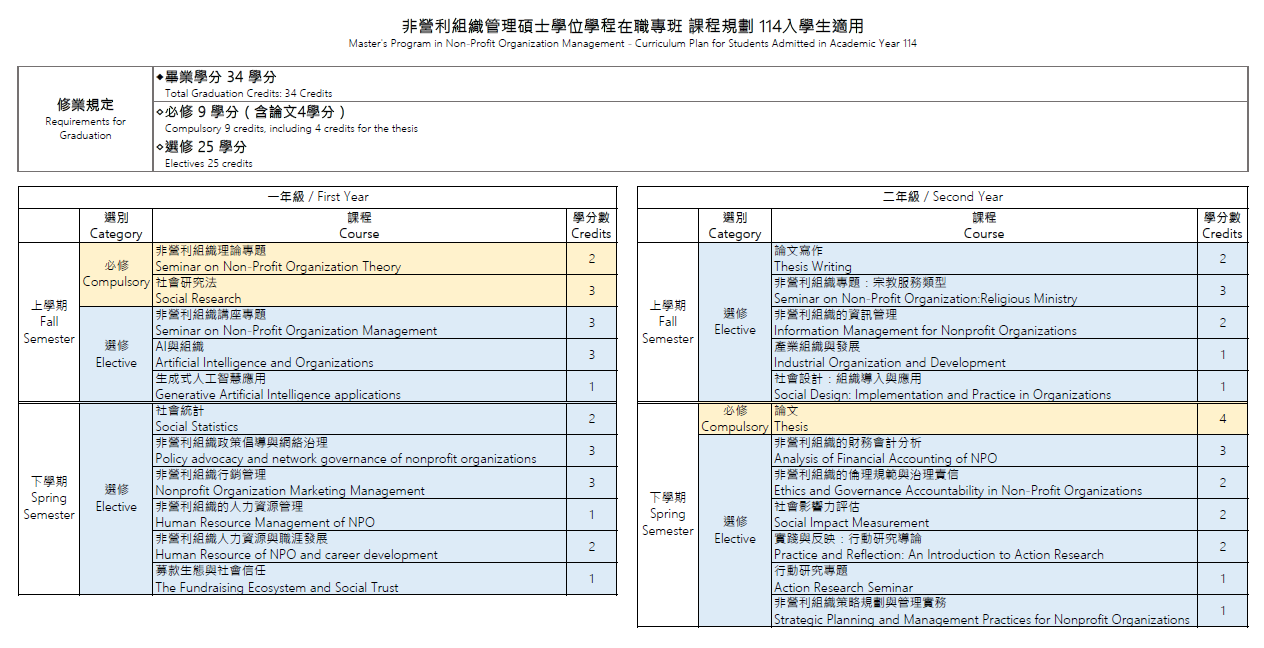Click the First Year table header
The image size is (1264, 648).
click(317, 197)
